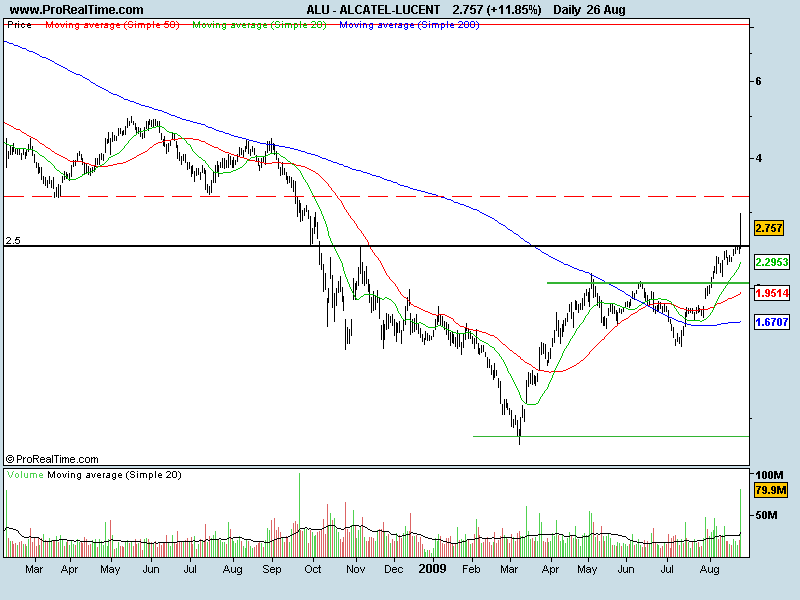Click the Feb label on the time axis
This screenshot has height=600, width=800.
coord(471,569)
